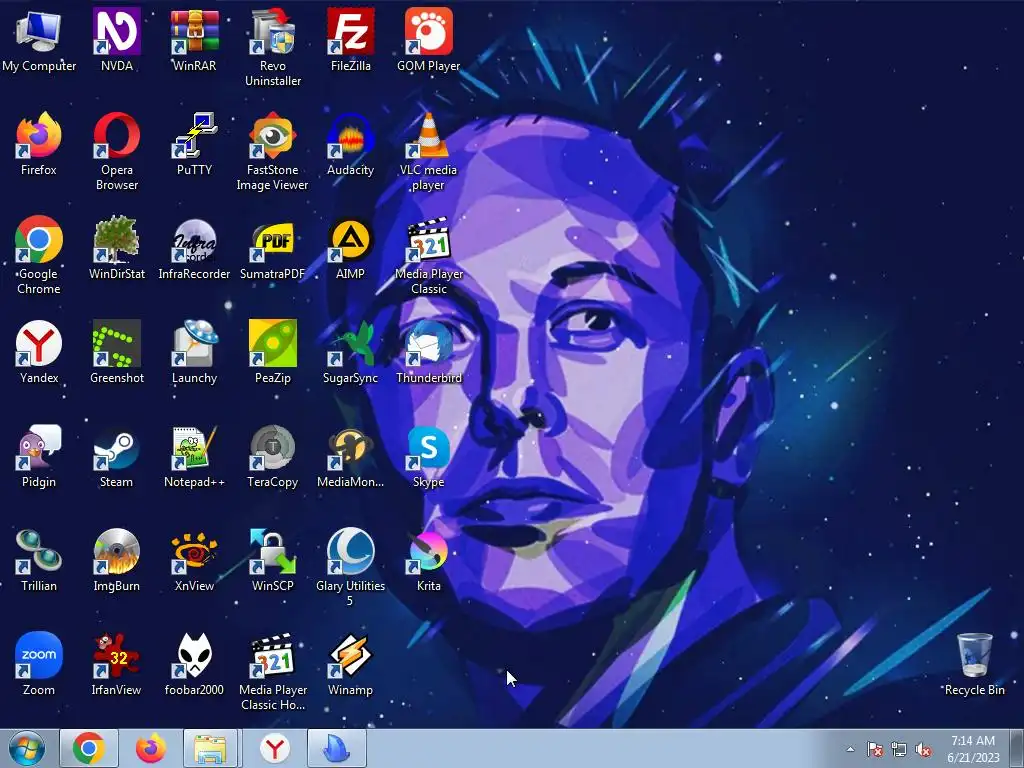Select the TeraCopy desktop shortcut

273,456
